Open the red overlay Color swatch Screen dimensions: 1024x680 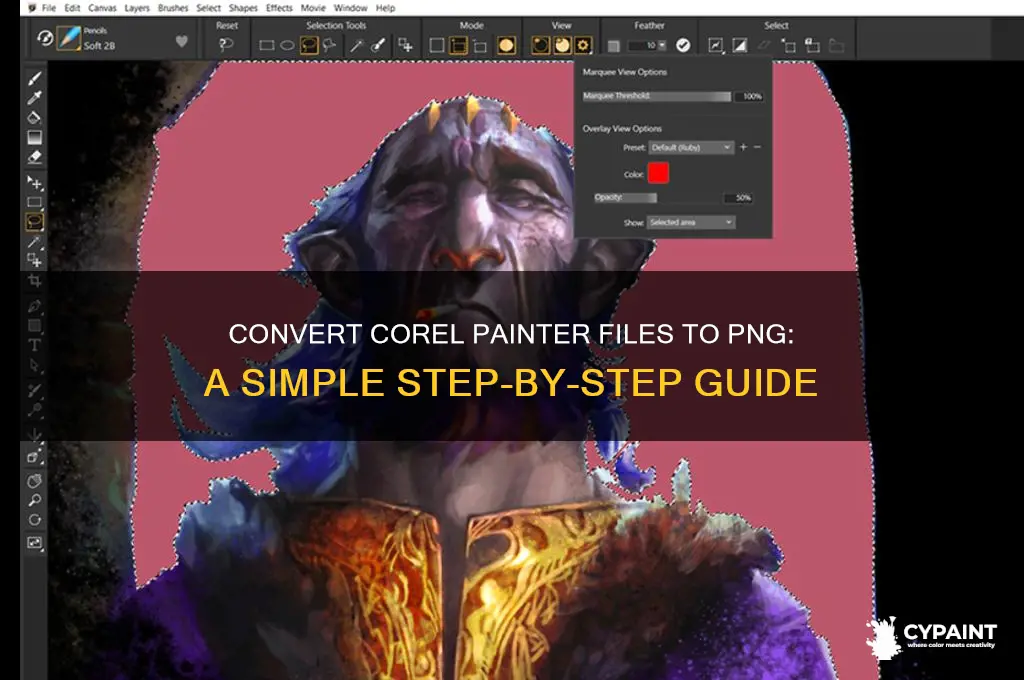pos(658,173)
